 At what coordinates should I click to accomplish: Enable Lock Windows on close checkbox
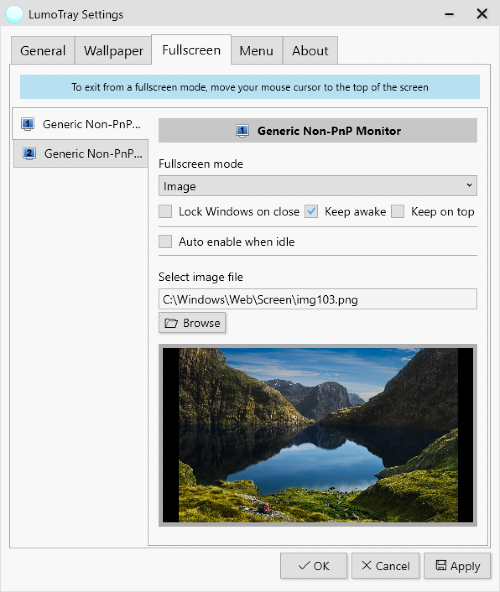click(165, 211)
